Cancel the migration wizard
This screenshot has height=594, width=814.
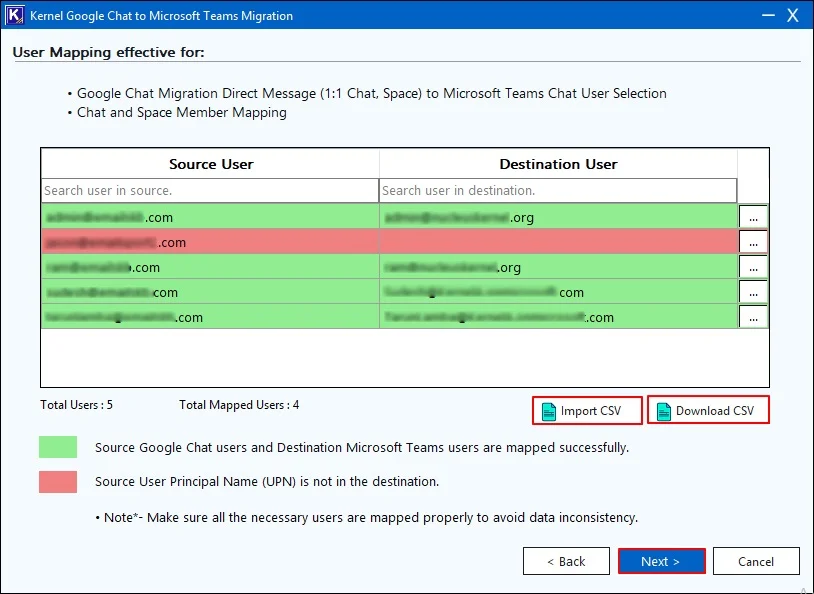point(756,561)
